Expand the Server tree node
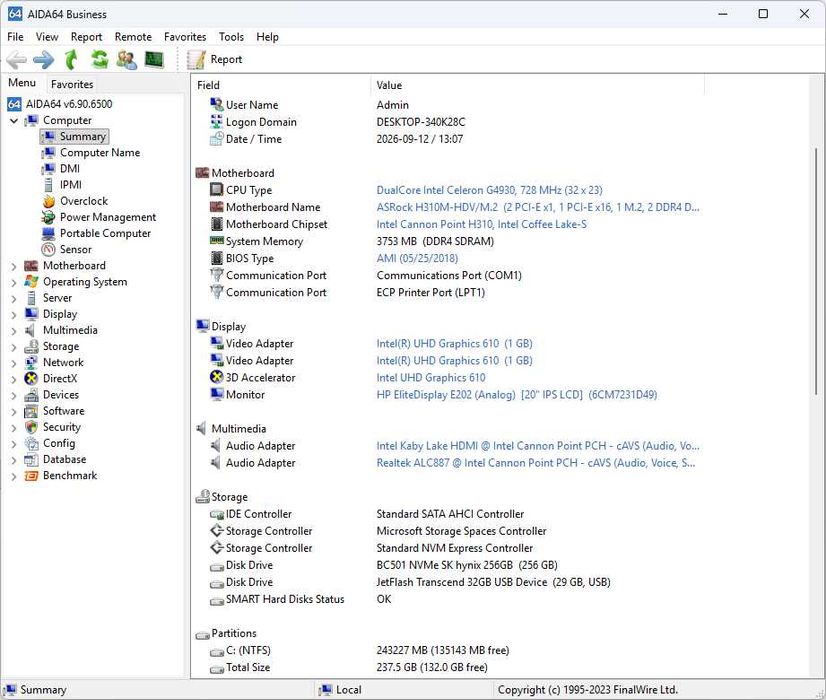The height and width of the screenshot is (700, 826). tap(14, 299)
